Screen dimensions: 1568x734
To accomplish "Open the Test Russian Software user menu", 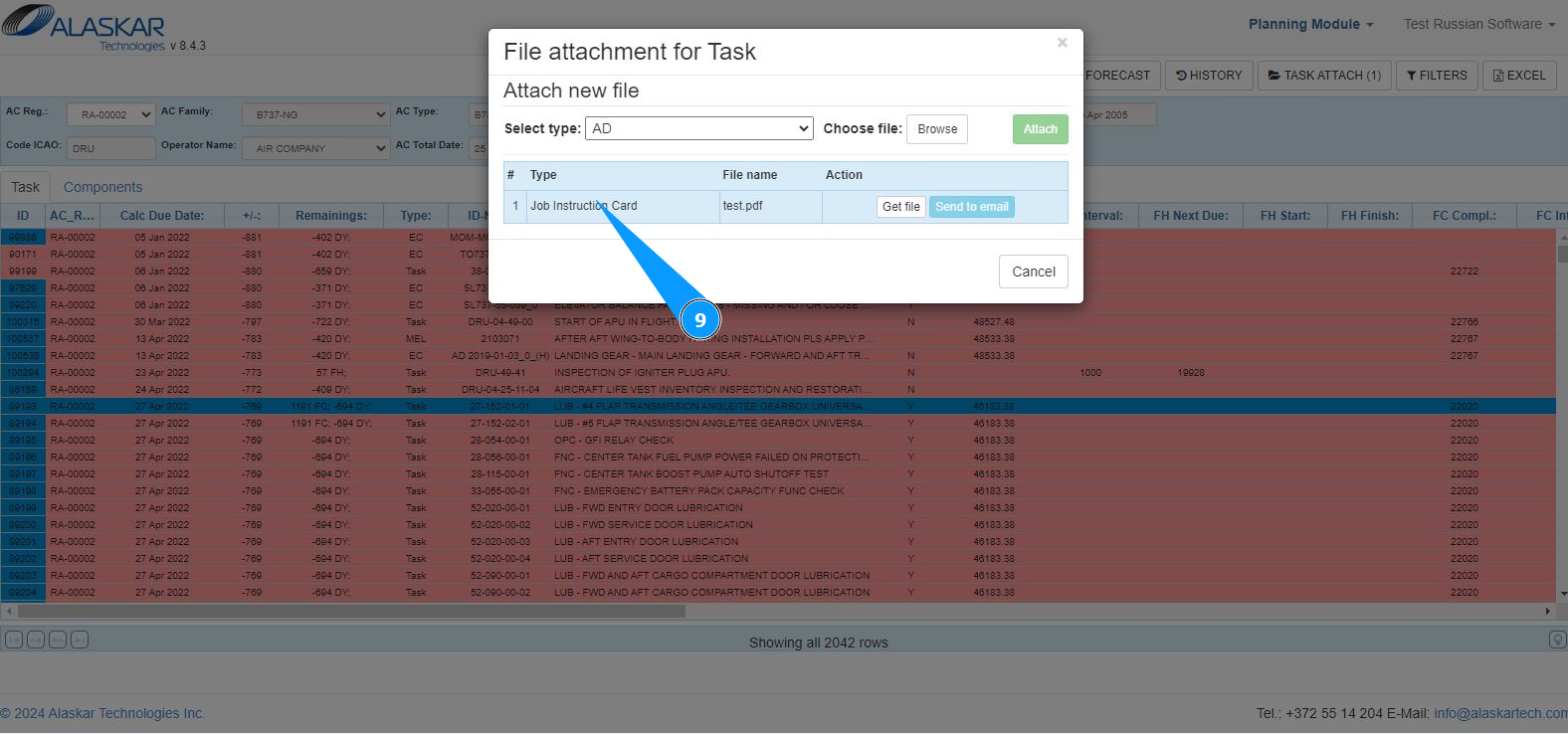I will tap(1479, 24).
